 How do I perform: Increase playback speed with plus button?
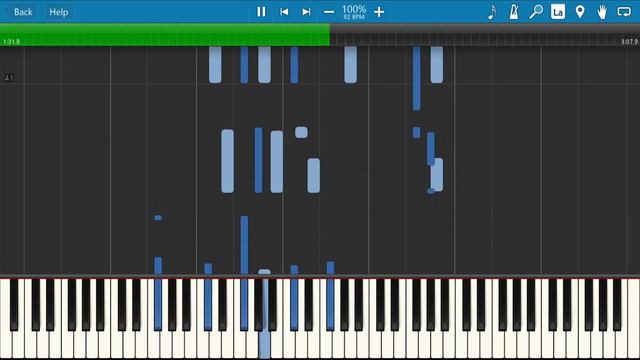pos(379,12)
